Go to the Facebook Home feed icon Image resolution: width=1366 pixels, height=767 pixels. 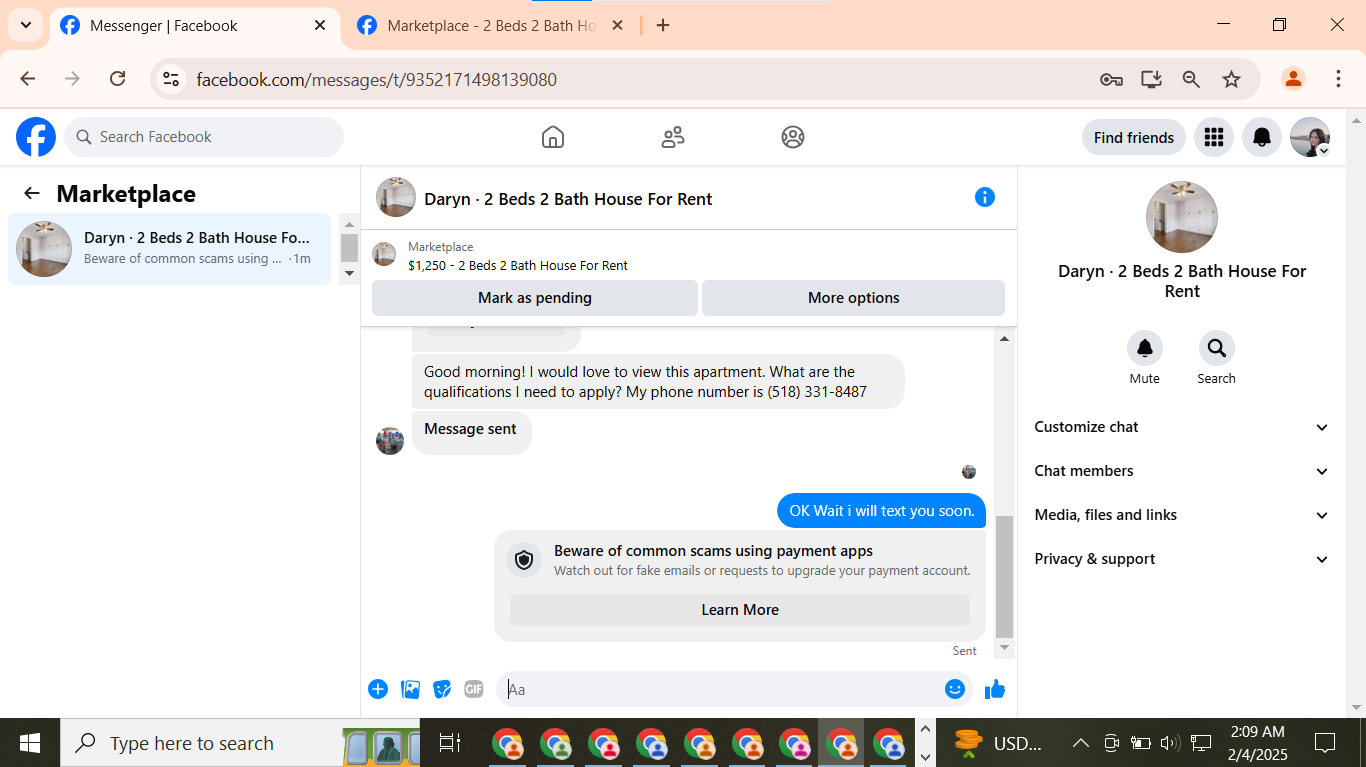click(553, 137)
